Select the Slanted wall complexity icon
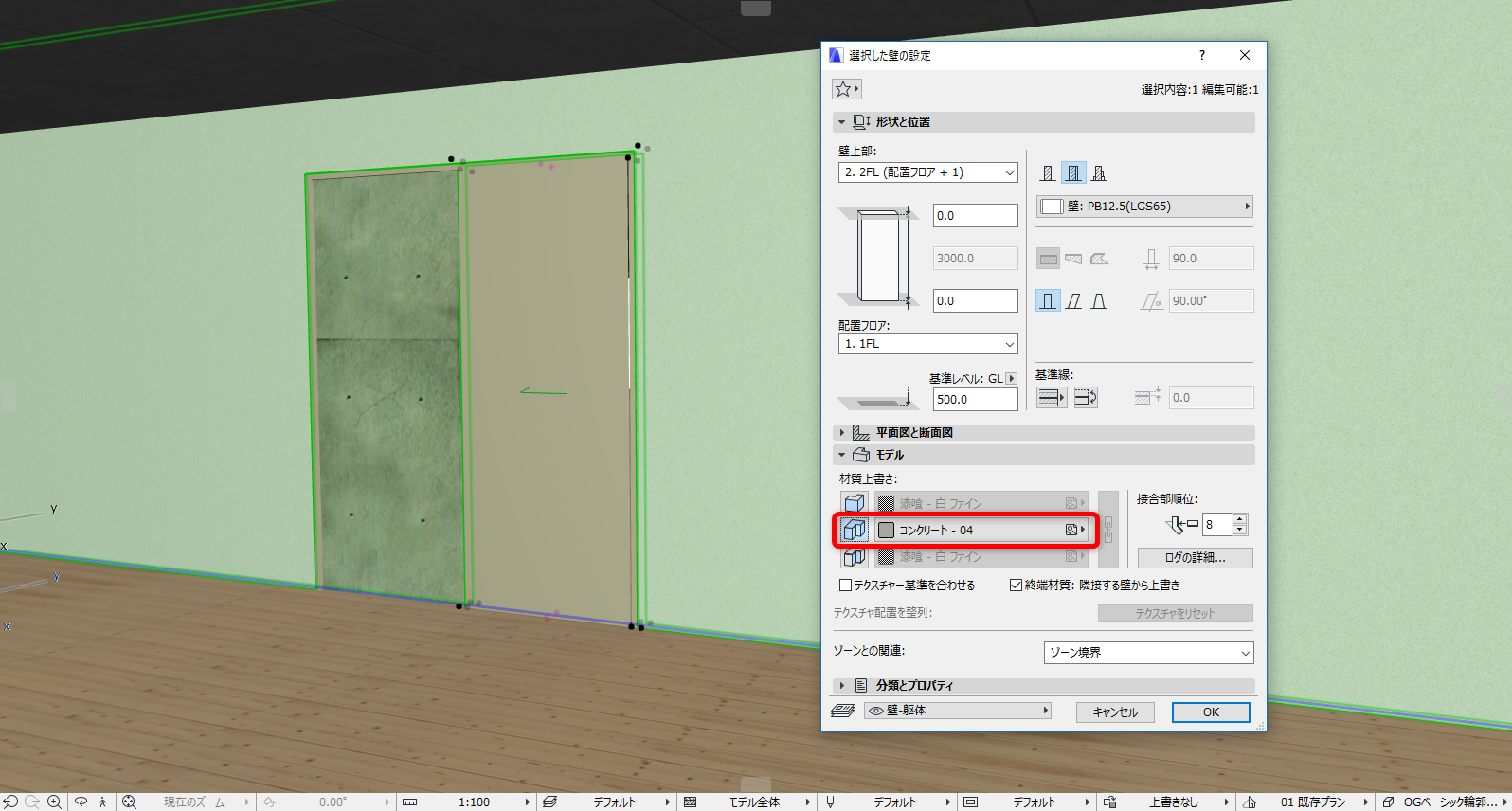 click(x=1073, y=301)
